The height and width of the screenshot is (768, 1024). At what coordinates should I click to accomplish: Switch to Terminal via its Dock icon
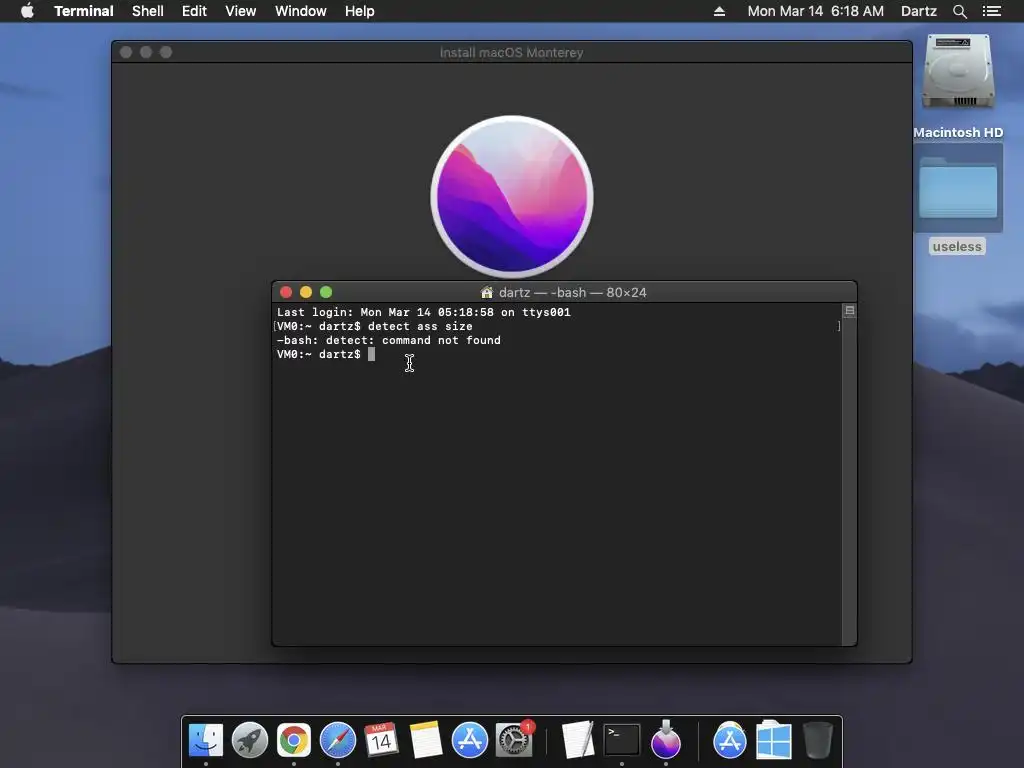pos(622,740)
